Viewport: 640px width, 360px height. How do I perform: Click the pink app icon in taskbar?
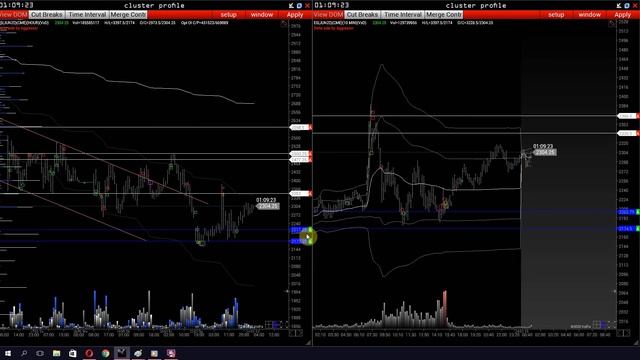171,353
